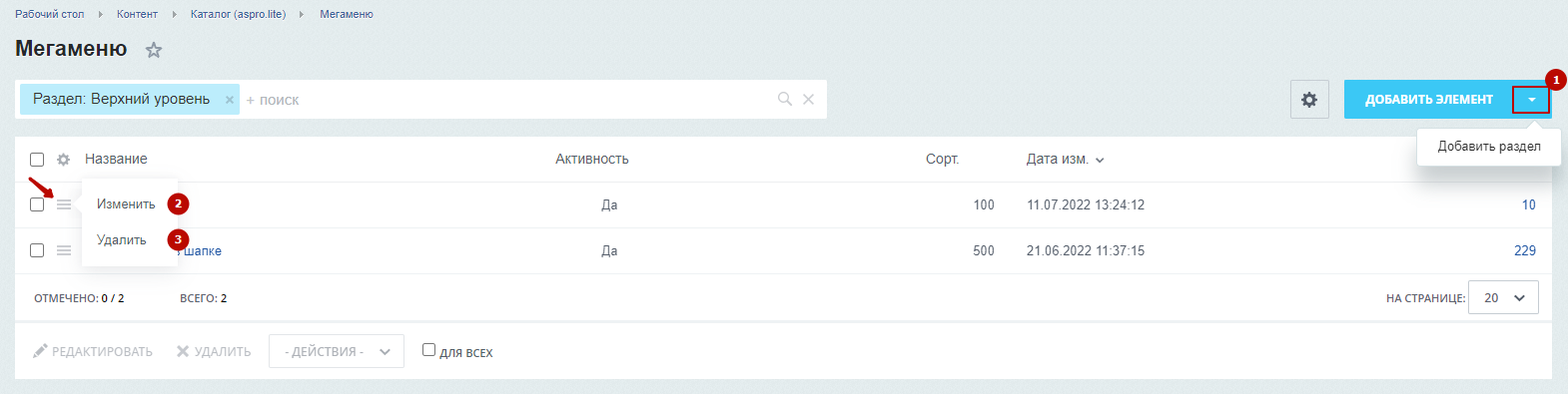The height and width of the screenshot is (394, 1568).
Task: Click the search magnifier icon
Action: (x=785, y=99)
